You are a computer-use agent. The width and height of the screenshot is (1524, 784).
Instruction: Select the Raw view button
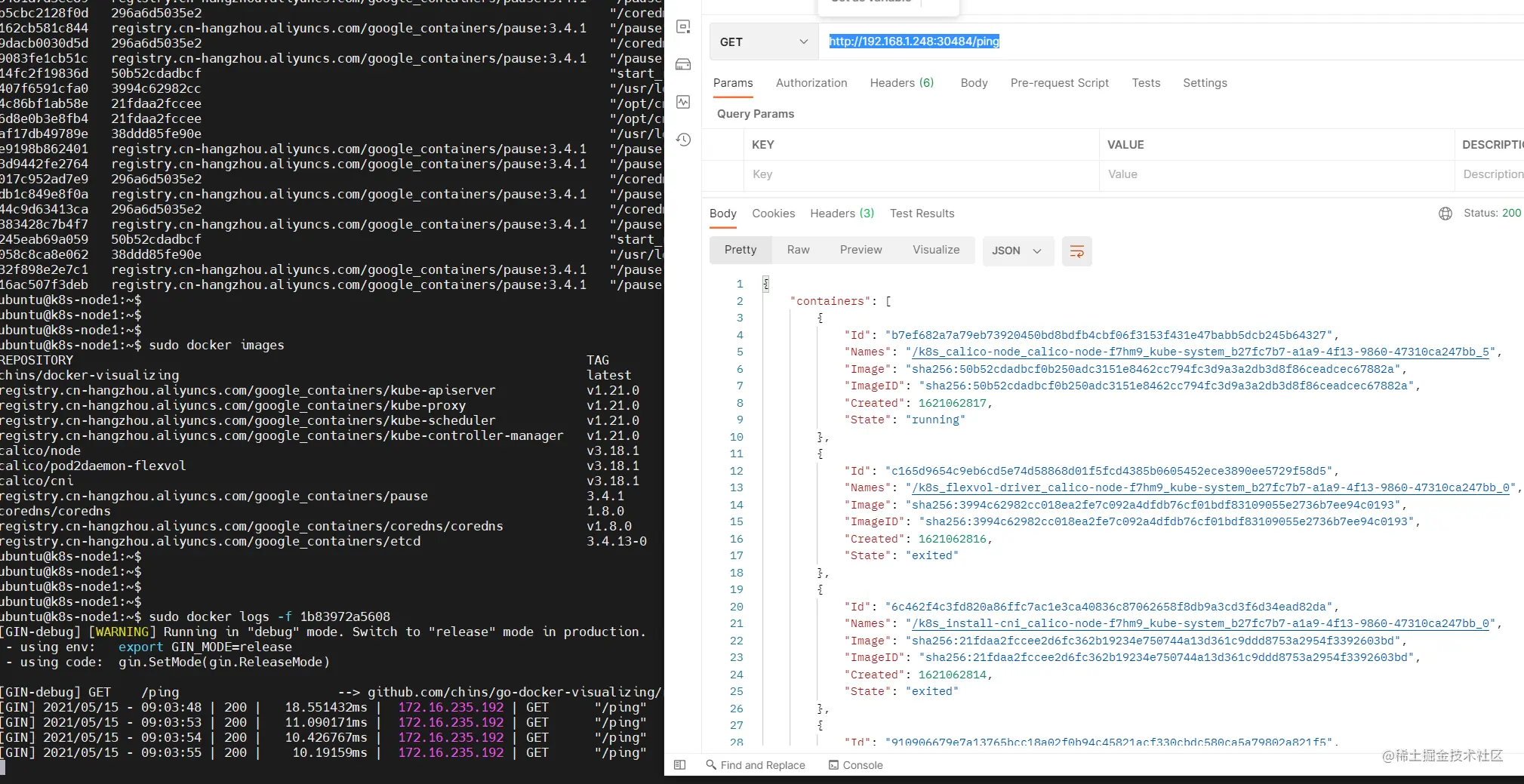click(x=798, y=250)
